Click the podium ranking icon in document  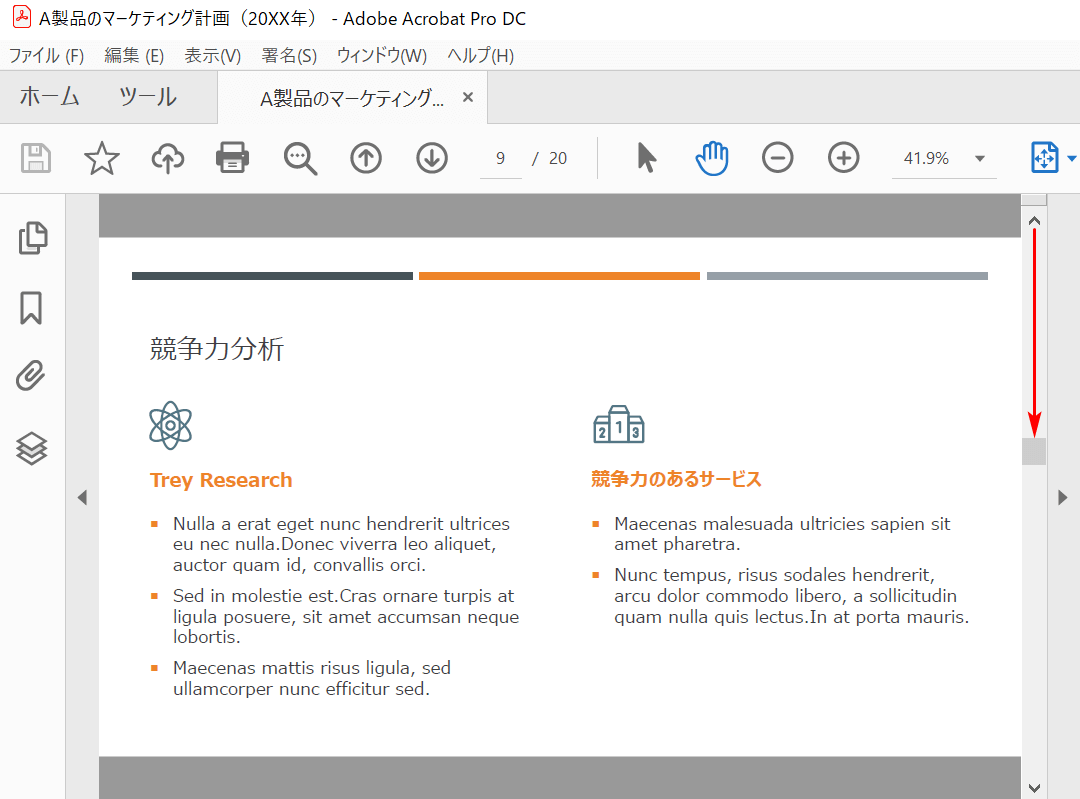tap(619, 424)
